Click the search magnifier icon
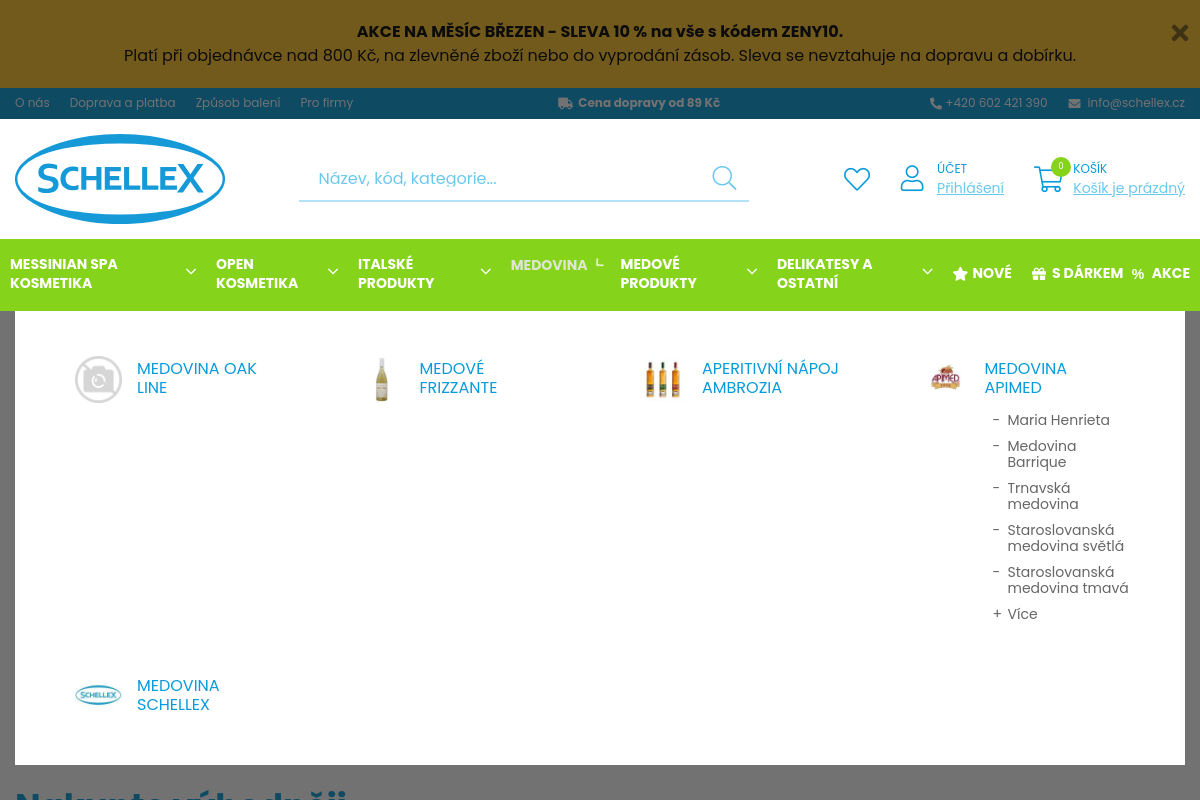Image resolution: width=1200 pixels, height=800 pixels. point(724,178)
